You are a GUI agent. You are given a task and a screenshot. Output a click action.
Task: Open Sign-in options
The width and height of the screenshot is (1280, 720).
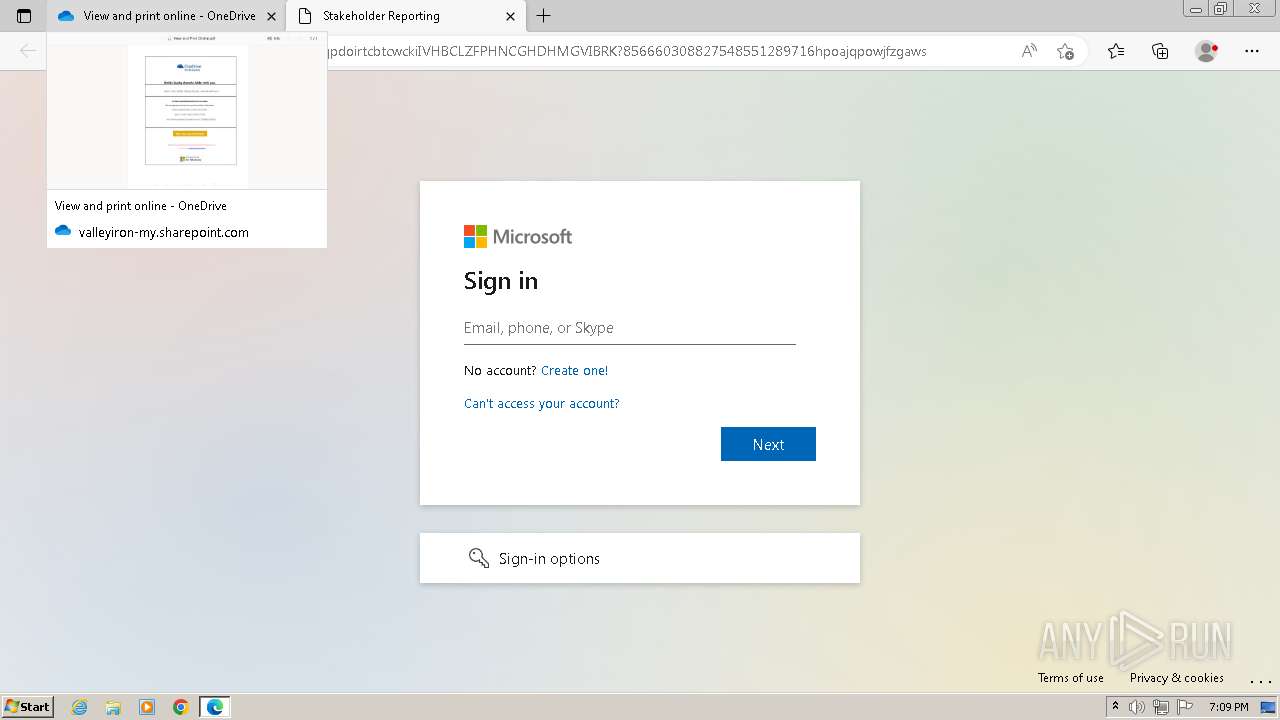640,558
